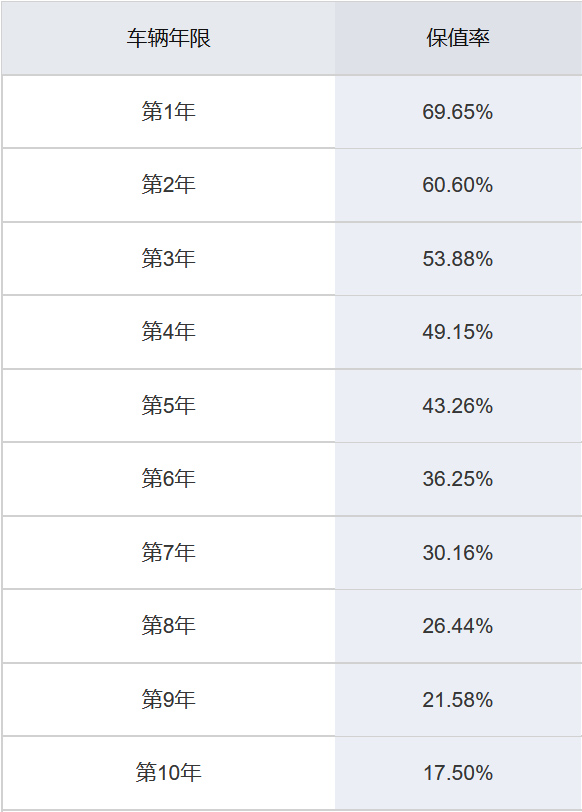This screenshot has width=582, height=812.
Task: Click the 第5年 row label
Action: point(168,405)
